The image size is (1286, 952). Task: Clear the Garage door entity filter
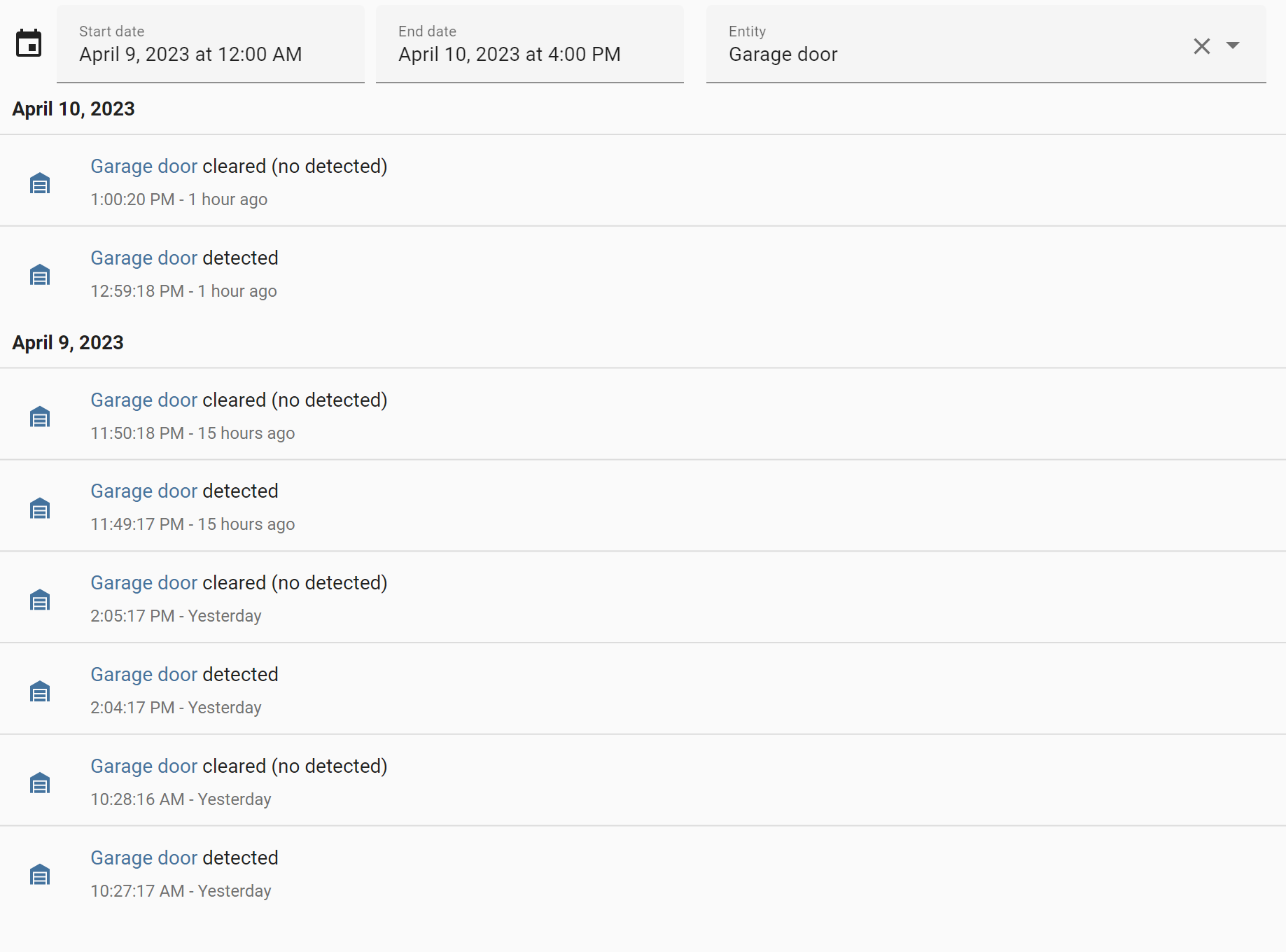click(x=1202, y=45)
